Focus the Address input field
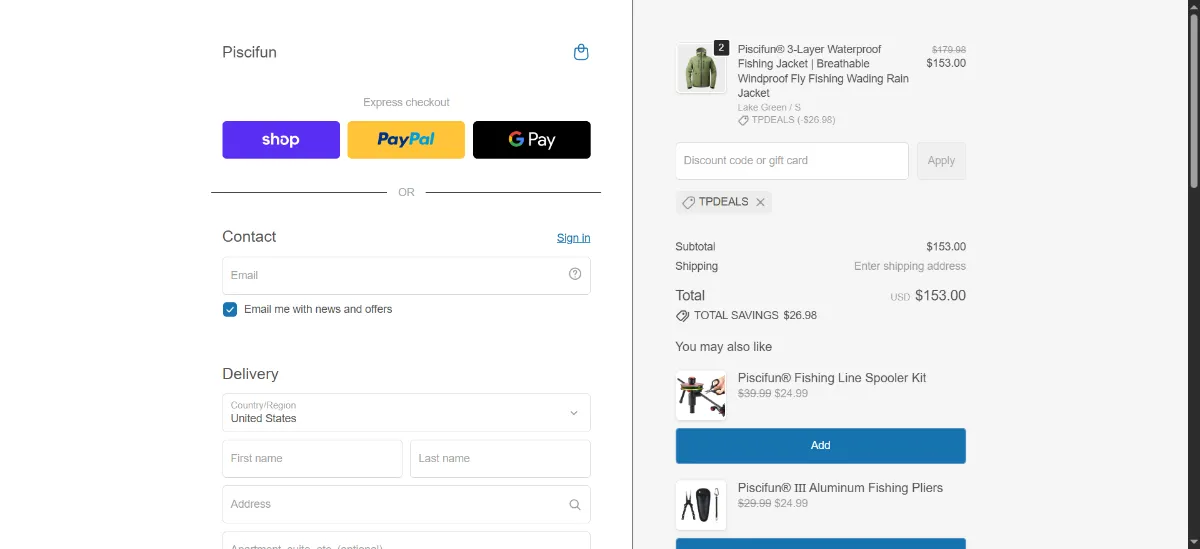Image resolution: width=1200 pixels, height=549 pixels. click(406, 505)
